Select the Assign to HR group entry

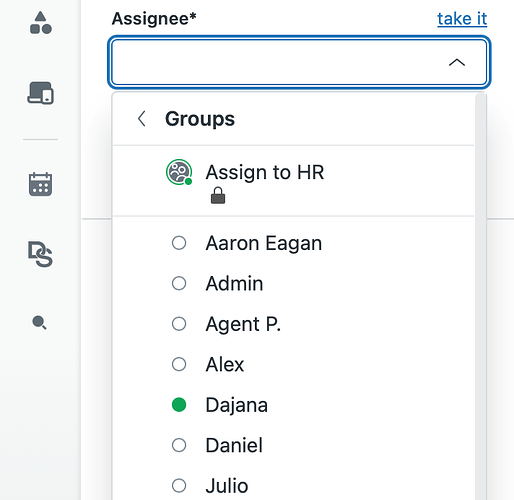[x=293, y=181]
